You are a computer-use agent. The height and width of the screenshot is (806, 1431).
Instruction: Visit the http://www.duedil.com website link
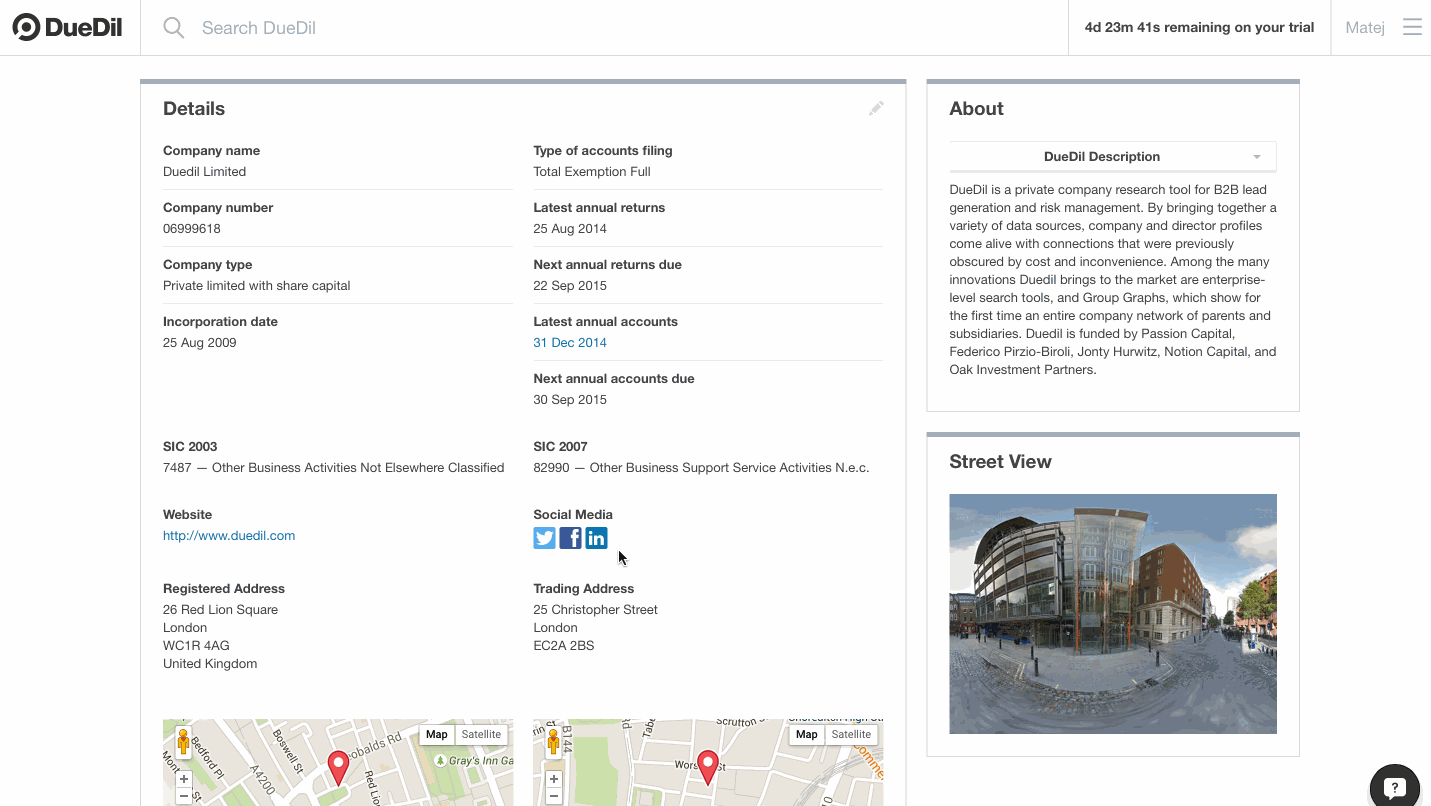click(x=229, y=536)
